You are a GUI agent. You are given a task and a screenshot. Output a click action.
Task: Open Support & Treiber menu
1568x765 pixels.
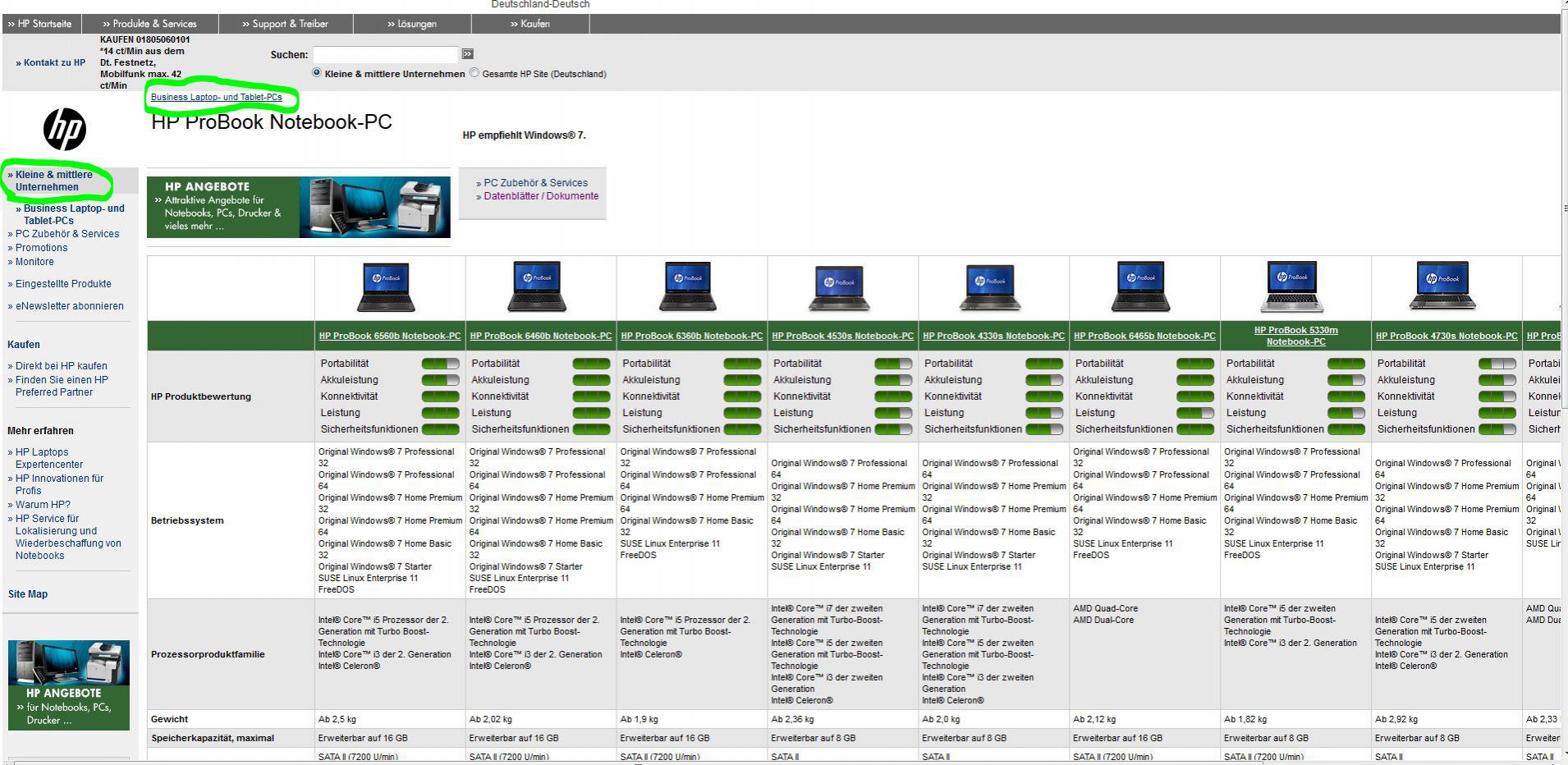tap(286, 24)
